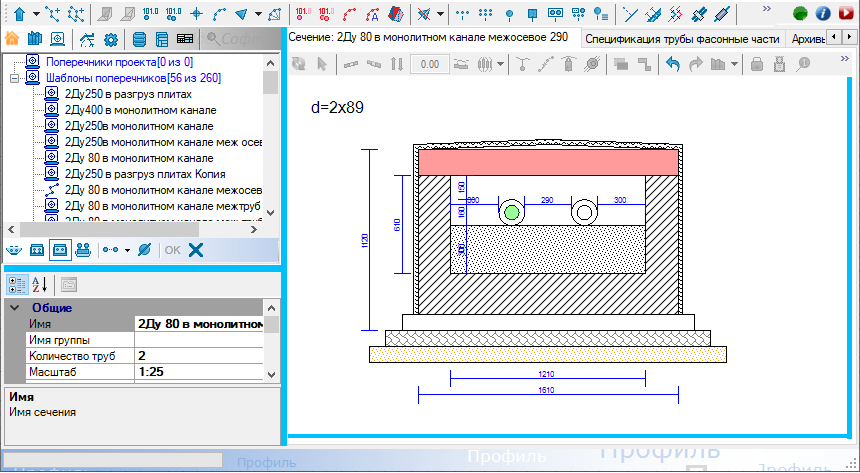Click the blue undo arrow

pyautogui.click(x=672, y=64)
